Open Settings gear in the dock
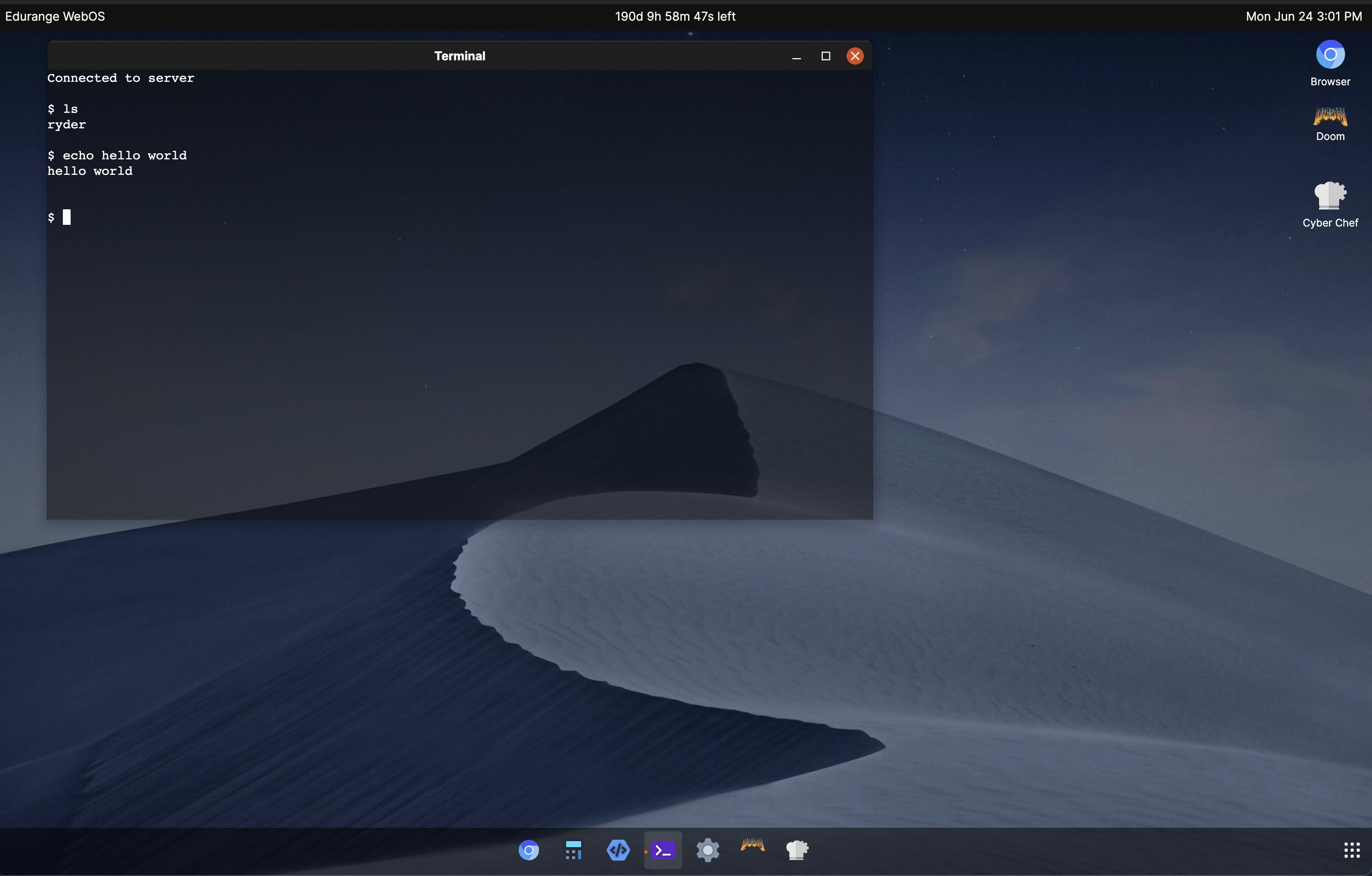1372x876 pixels. [x=708, y=850]
